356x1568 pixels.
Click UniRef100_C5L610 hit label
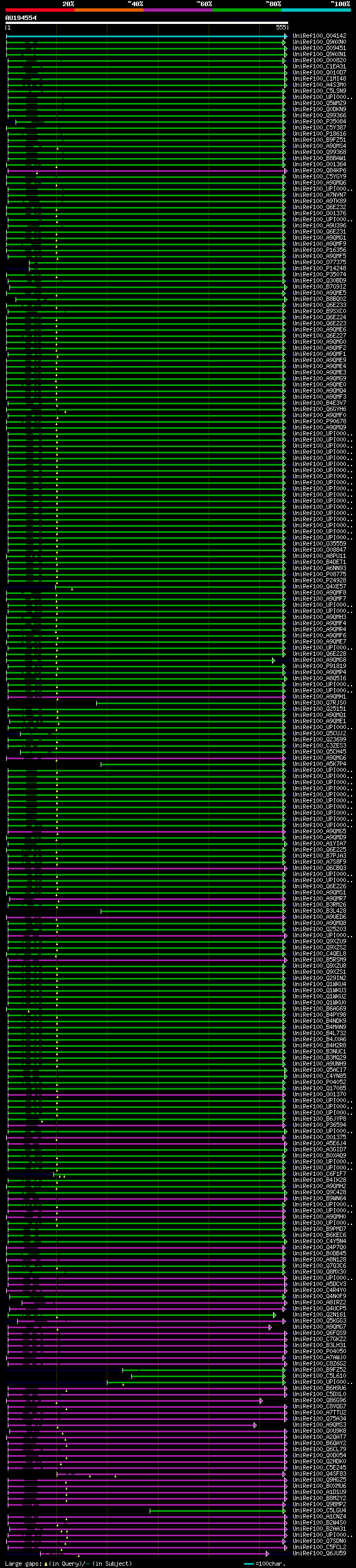tap(319, 1376)
